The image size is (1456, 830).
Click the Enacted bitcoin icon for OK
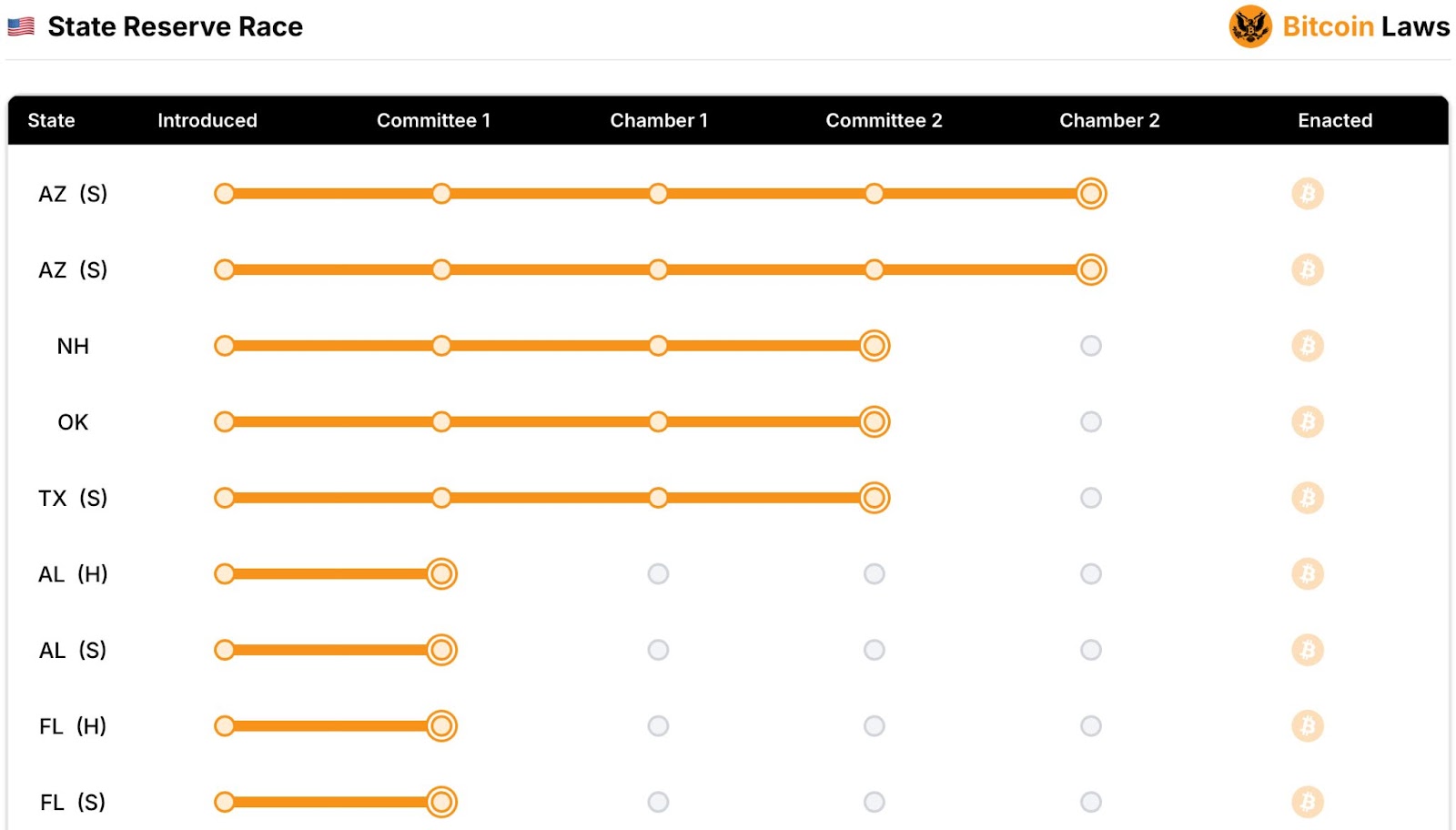tap(1308, 422)
